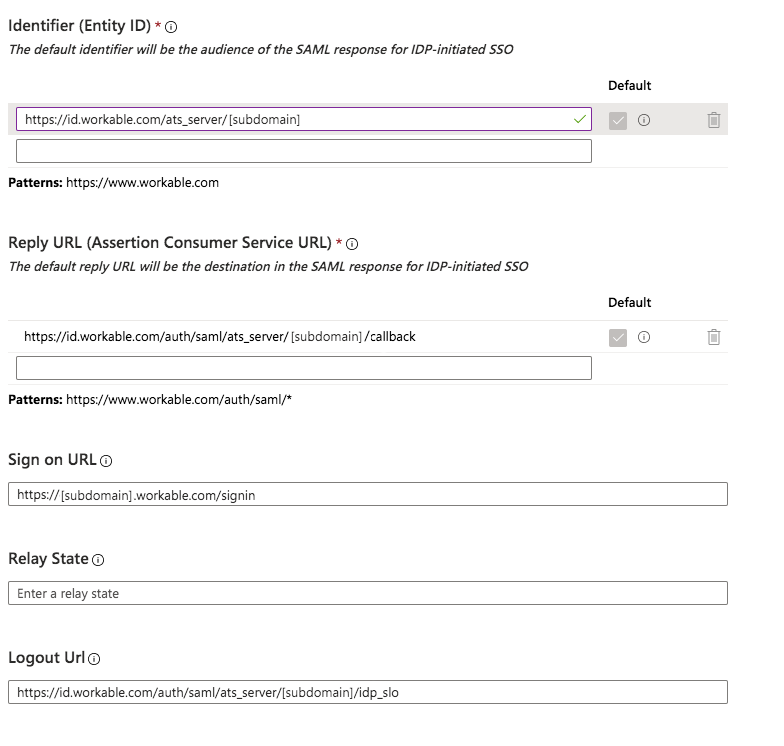The image size is (784, 746).
Task: Delete the Reply URL callback entry
Action: point(714,337)
